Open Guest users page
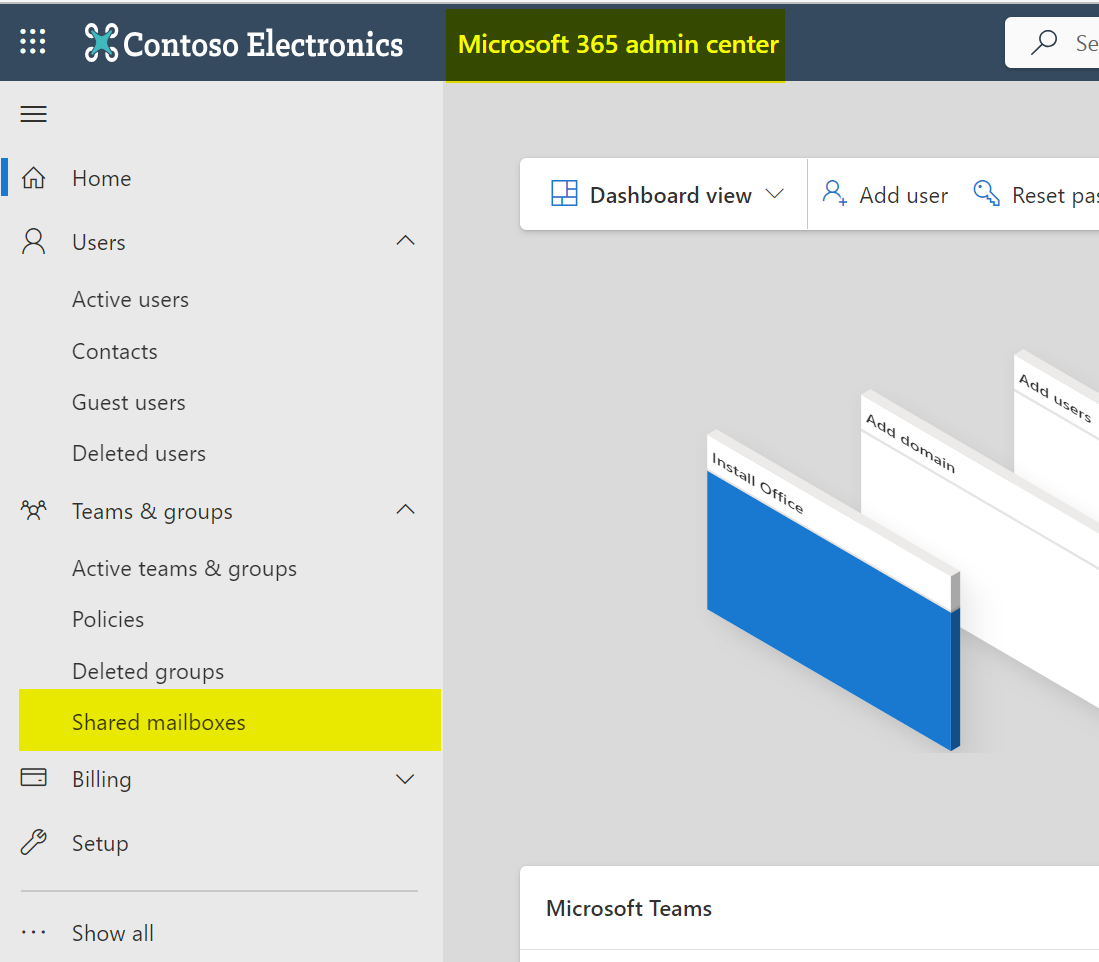This screenshot has width=1099, height=962. [x=129, y=403]
